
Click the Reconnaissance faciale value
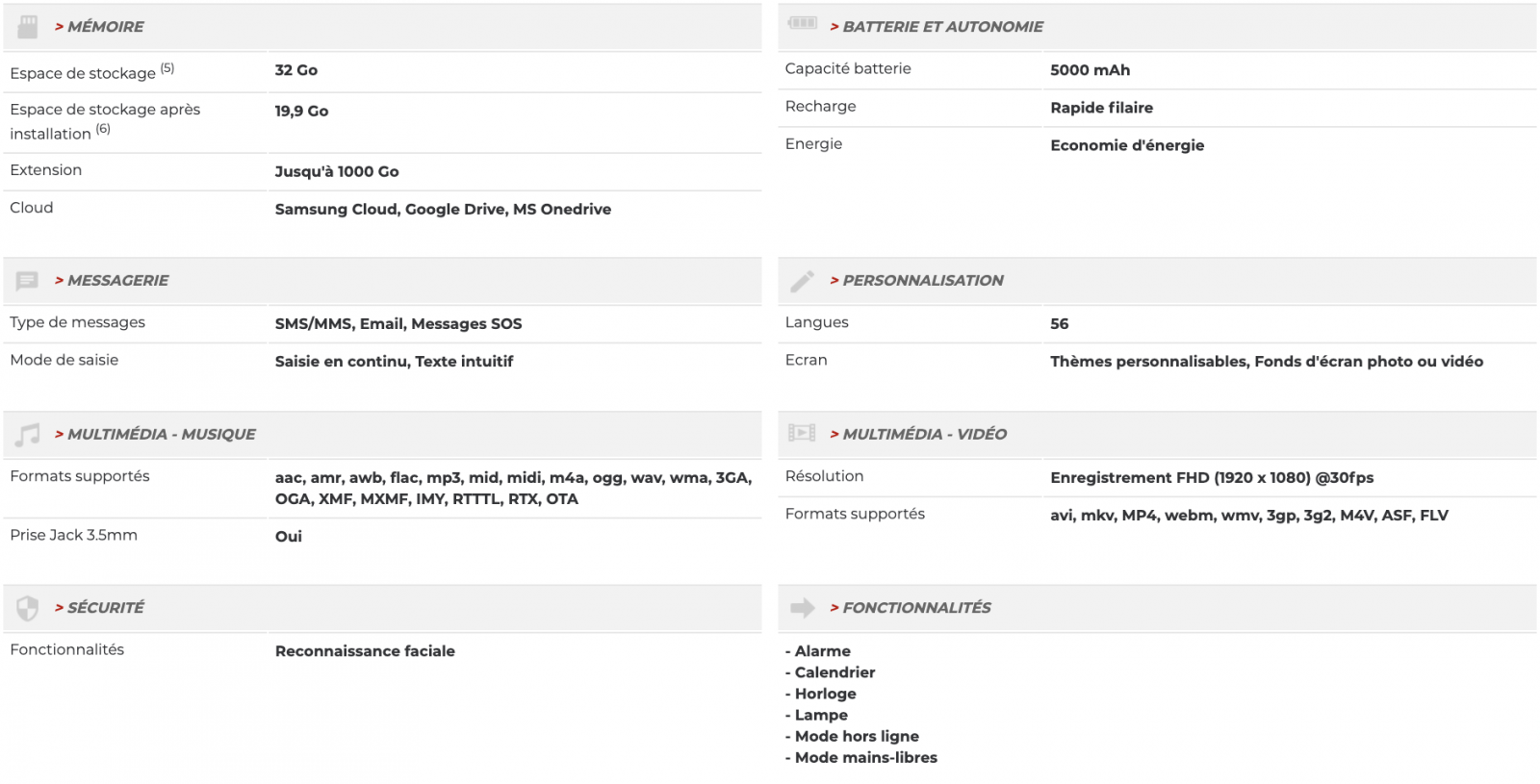pos(365,651)
